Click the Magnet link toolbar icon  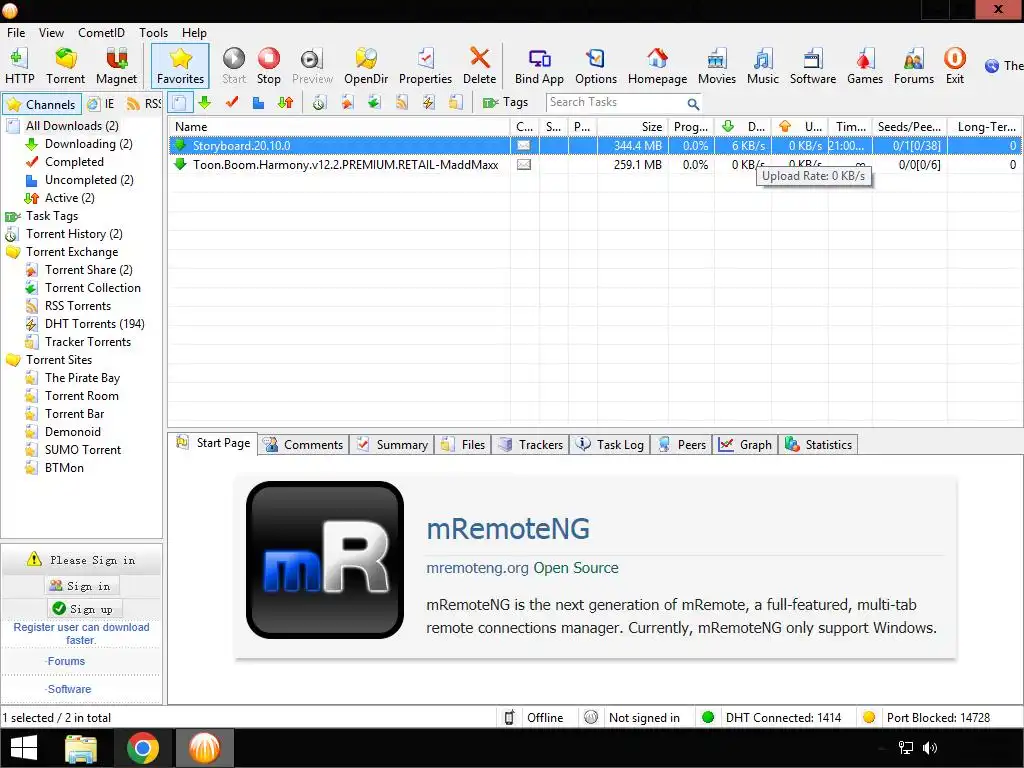116,66
